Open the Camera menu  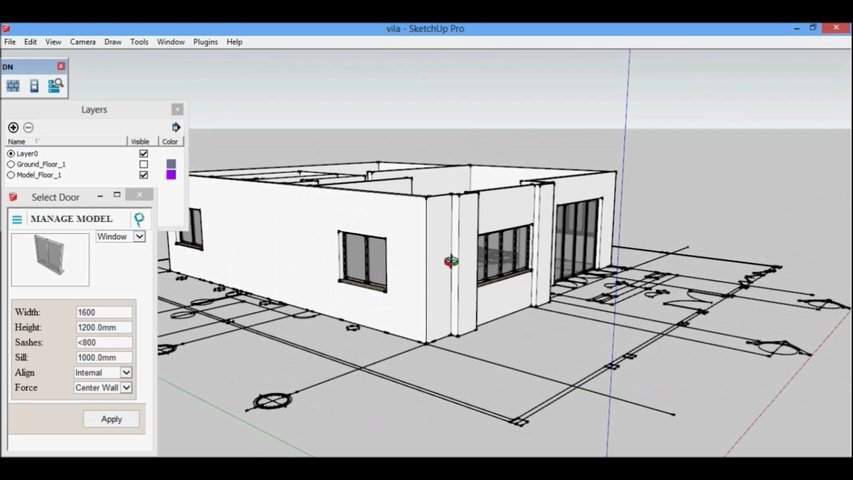83,42
